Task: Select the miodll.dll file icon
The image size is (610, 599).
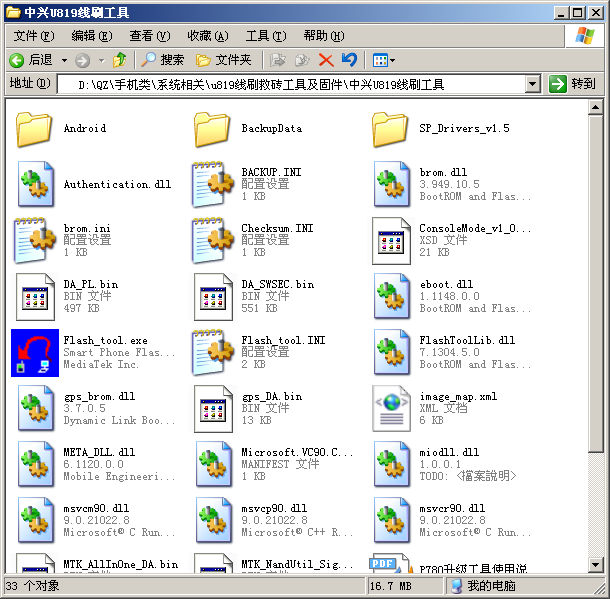Action: click(x=391, y=464)
